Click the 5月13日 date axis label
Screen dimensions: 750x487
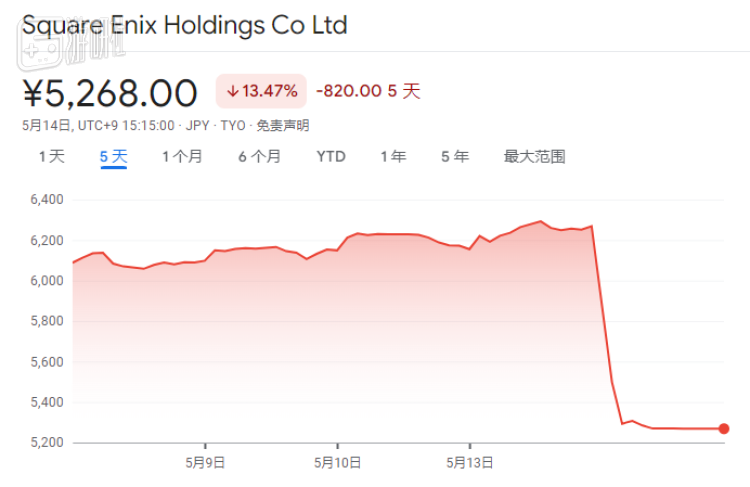(x=469, y=462)
